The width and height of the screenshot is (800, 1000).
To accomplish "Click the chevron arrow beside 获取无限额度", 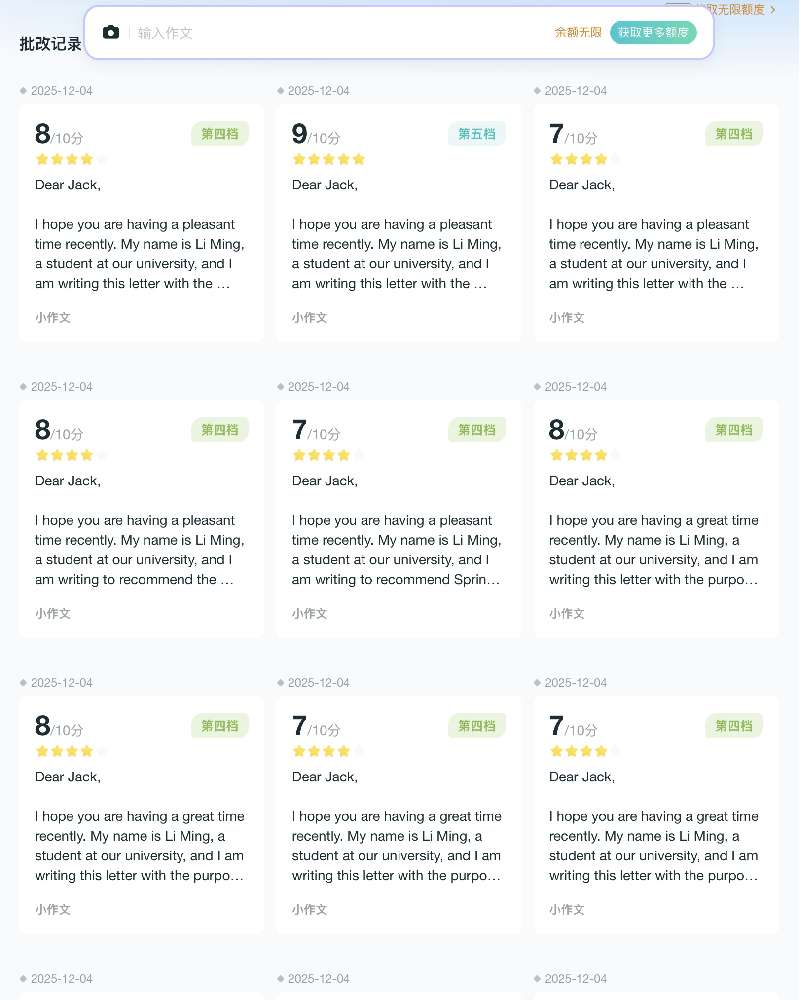I will tap(773, 9).
